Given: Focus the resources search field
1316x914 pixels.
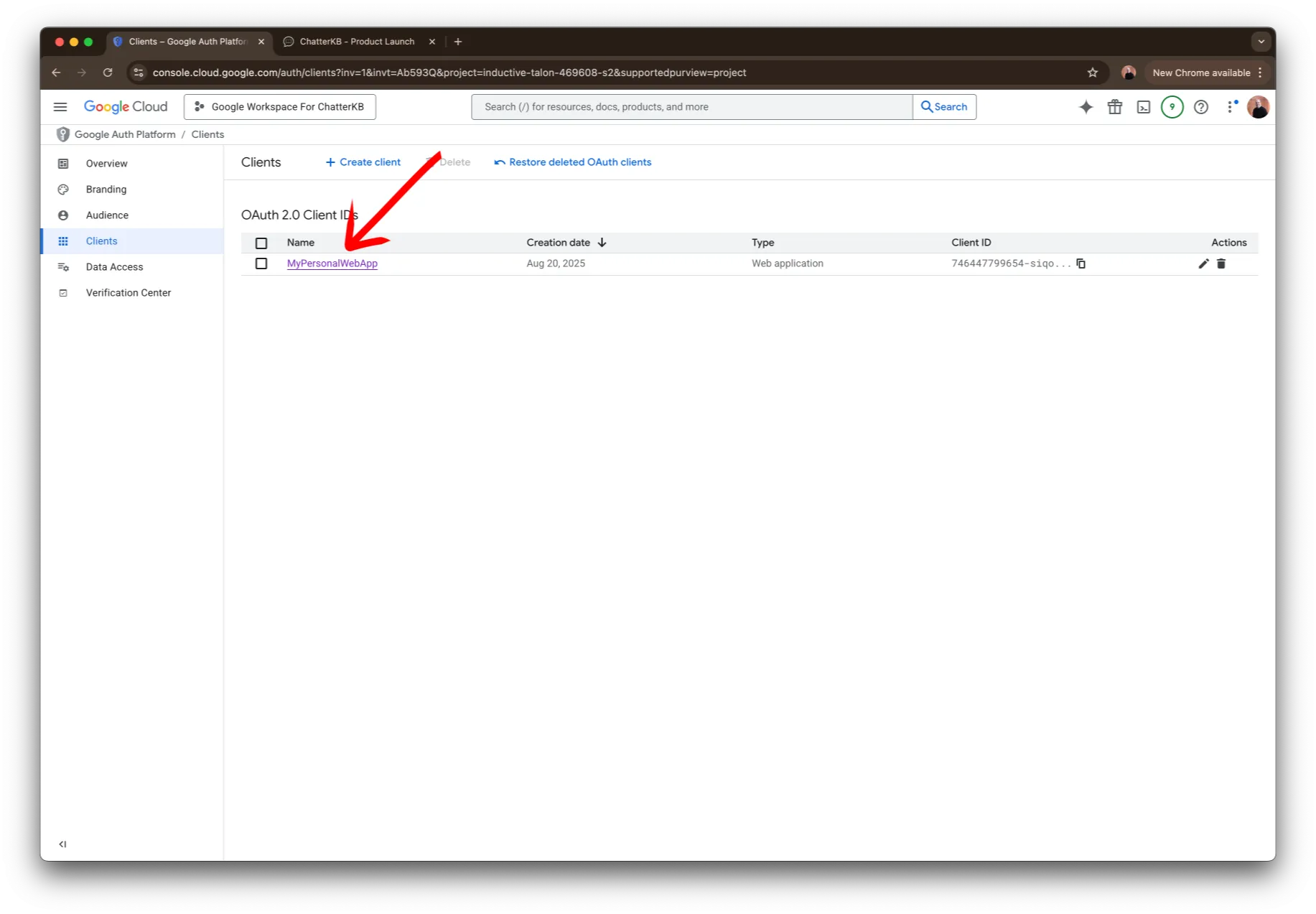Looking at the screenshot, I should click(691, 107).
